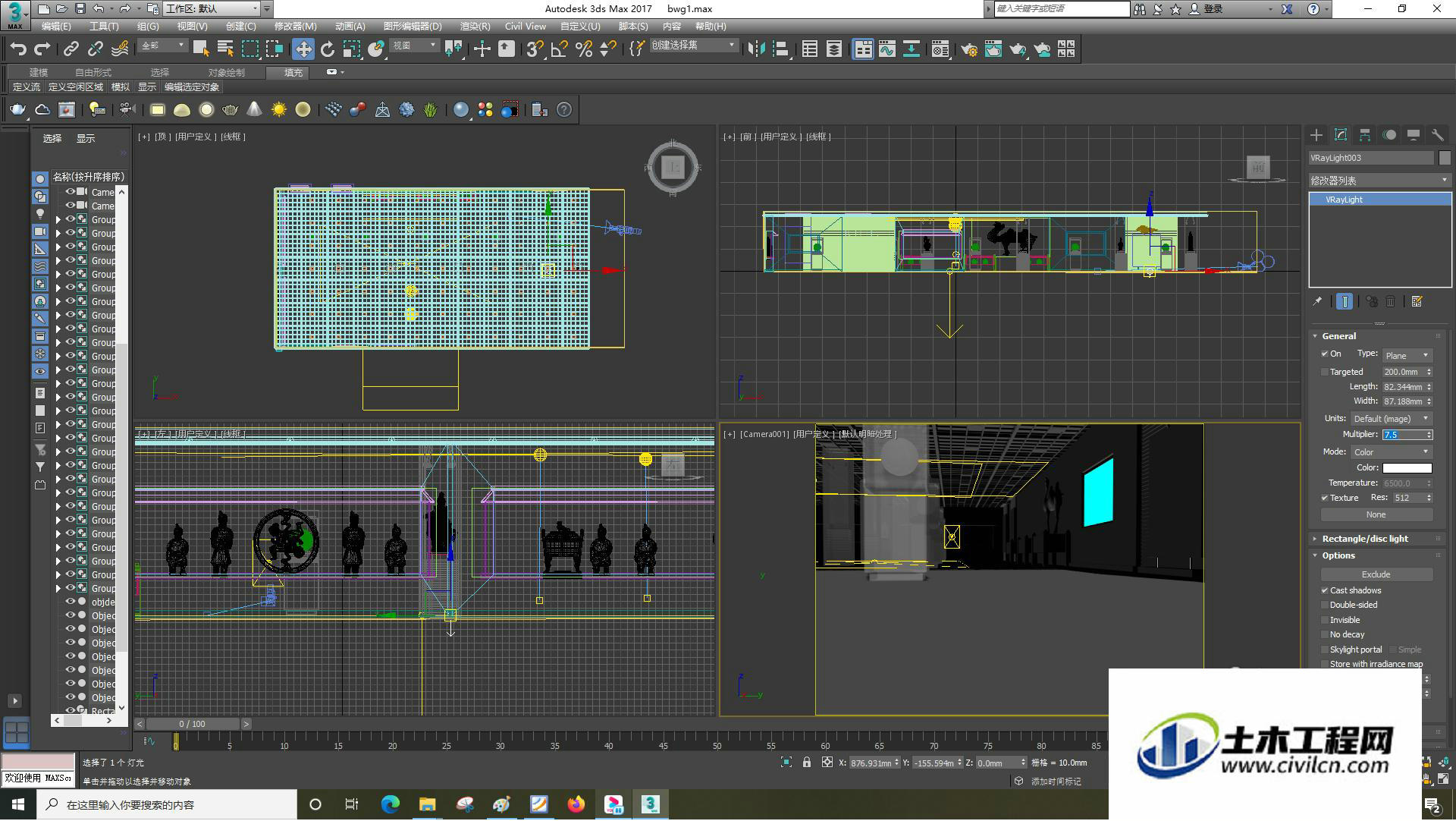Viewport: 1456px width, 821px height.
Task: Click the Exclude button
Action: tap(1376, 575)
